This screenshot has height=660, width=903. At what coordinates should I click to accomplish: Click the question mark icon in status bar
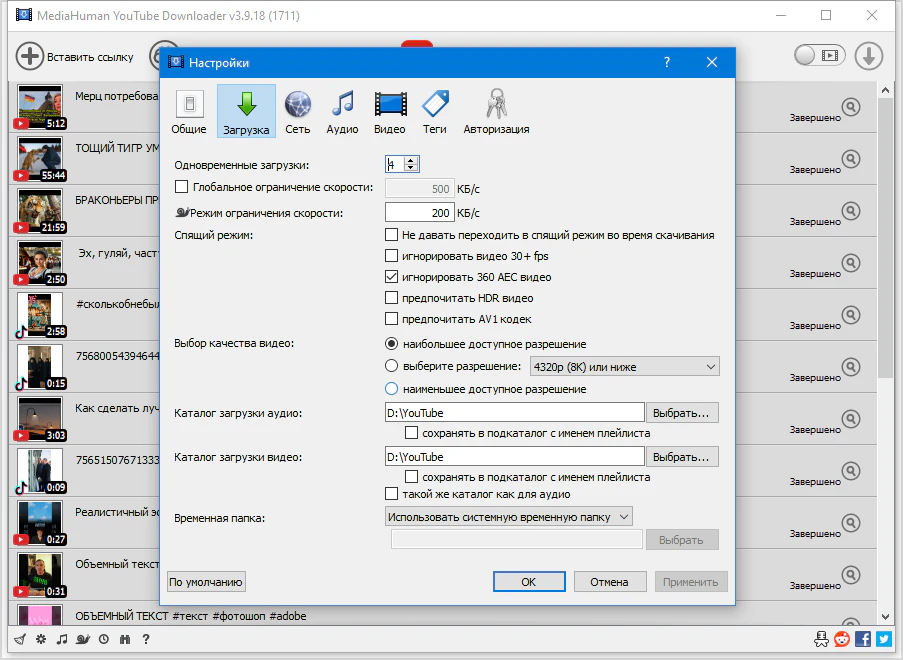click(x=146, y=639)
